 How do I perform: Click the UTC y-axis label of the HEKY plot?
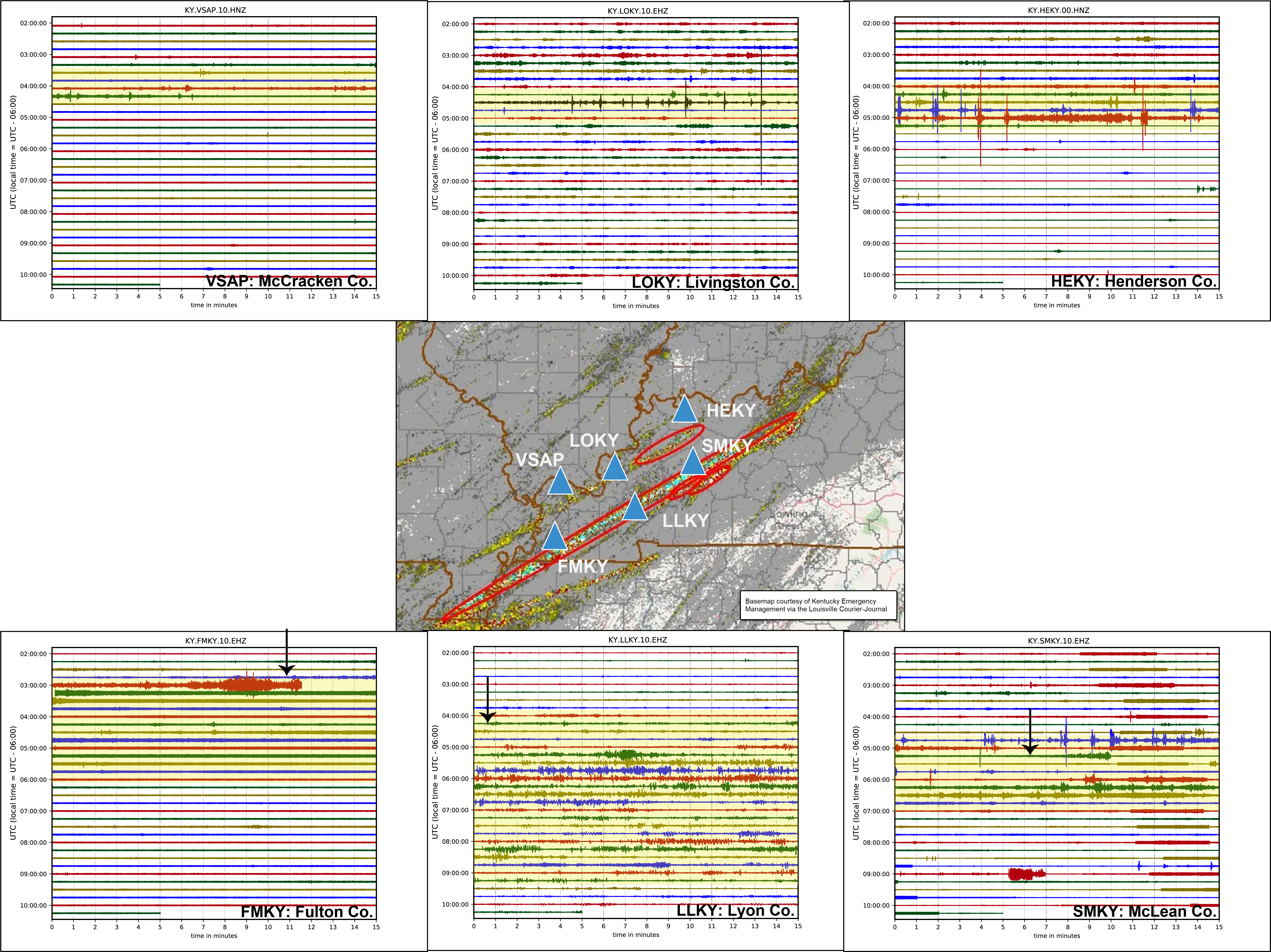click(856, 152)
